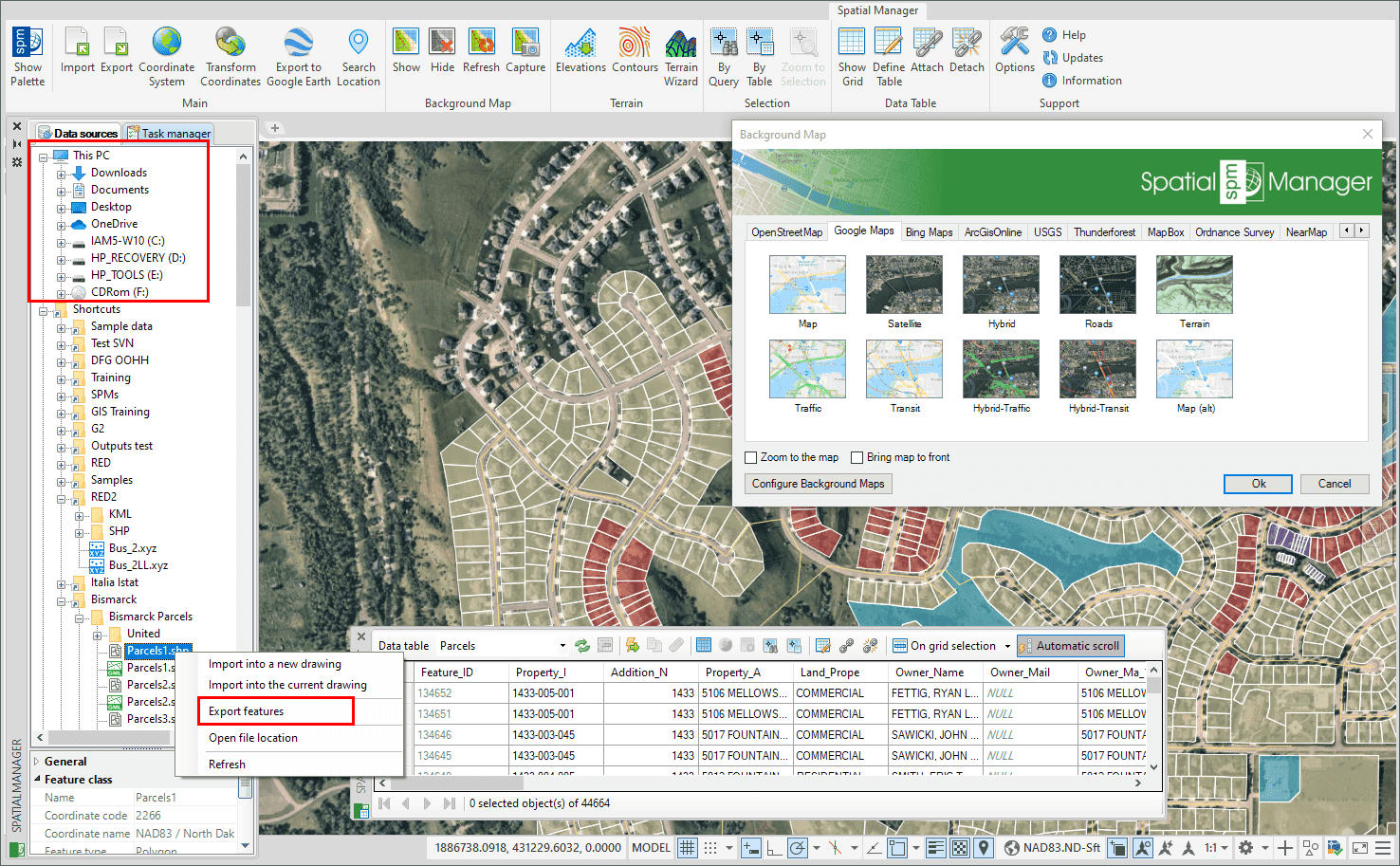Click the Cancel button
The image size is (1400, 866).
(x=1334, y=484)
